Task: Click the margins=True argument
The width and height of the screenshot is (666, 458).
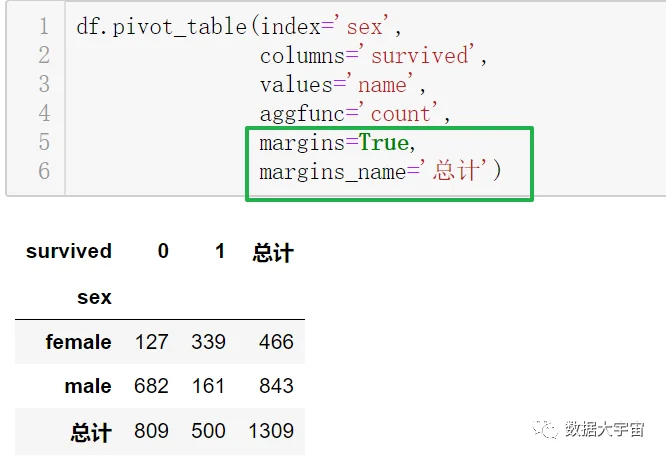Action: pos(338,142)
